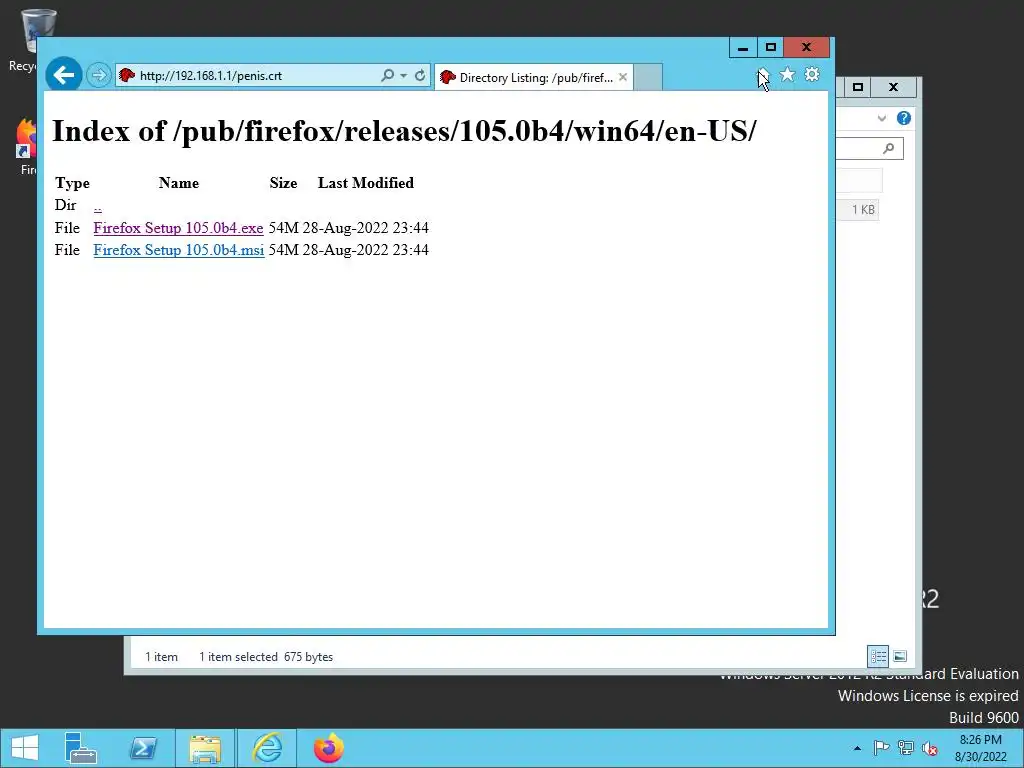Close the Directory Listing tab
Screen dimensions: 1024x768
623,77
